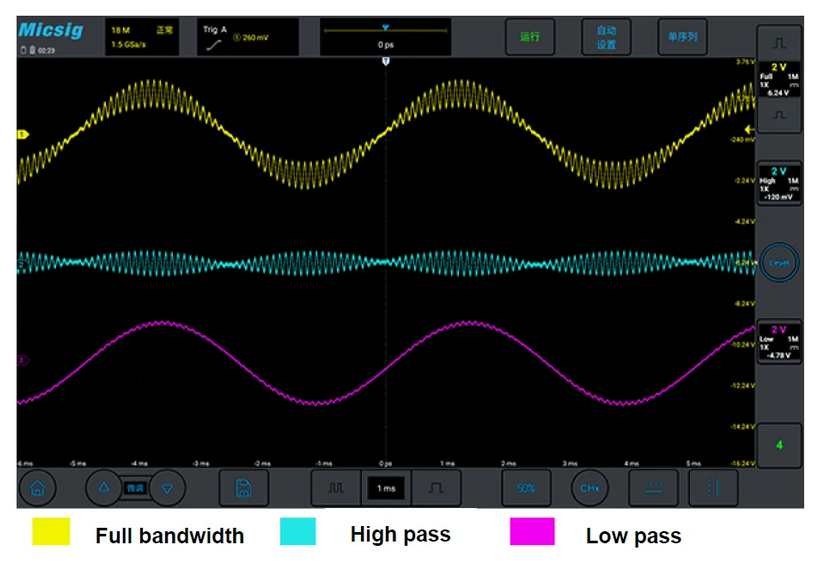
Task: Toggle yellow channel 1 Full bandwidth box
Action: pos(778,82)
